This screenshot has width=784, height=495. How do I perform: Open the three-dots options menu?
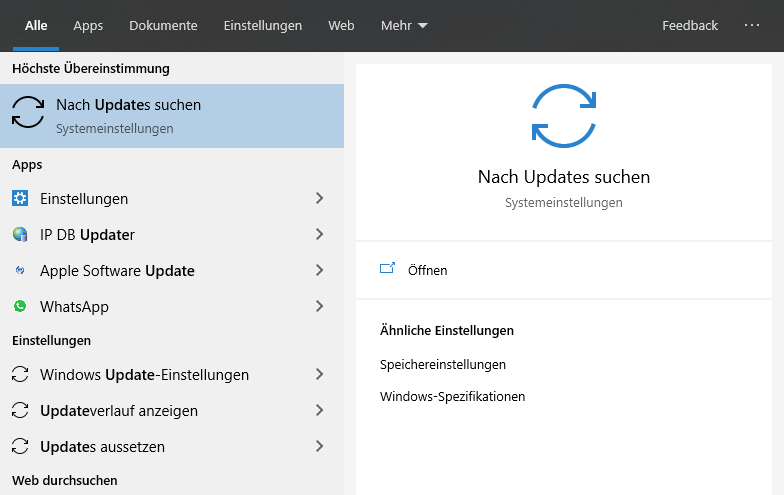(x=752, y=25)
